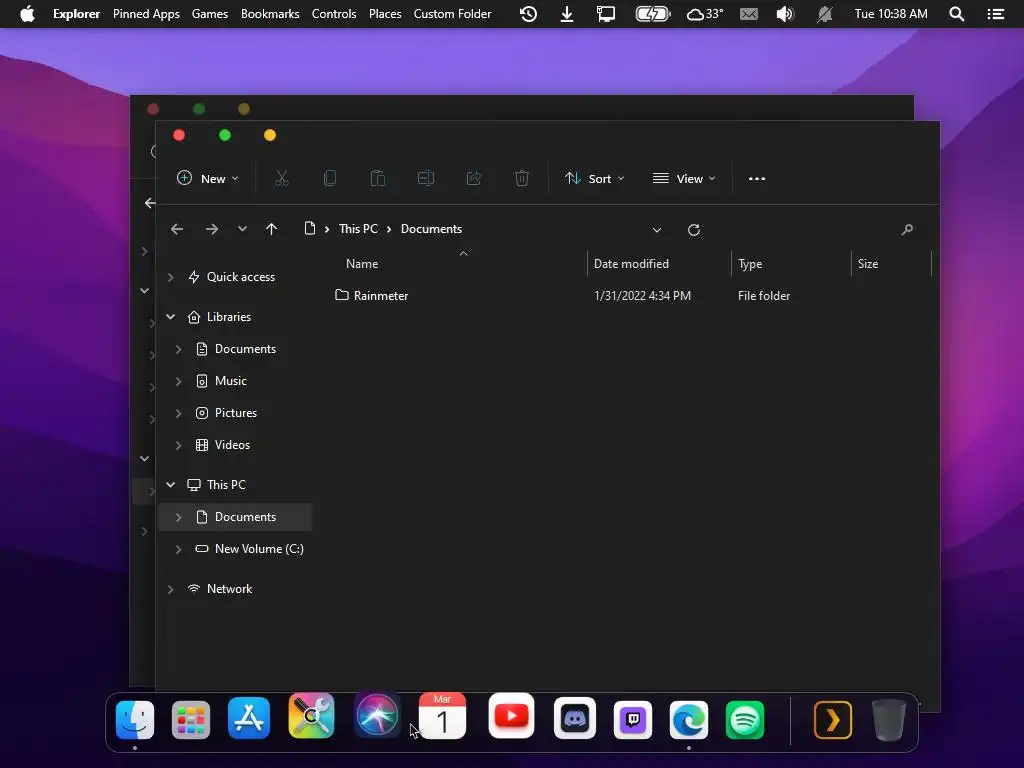The height and width of the screenshot is (768, 1024).
Task: Click the Apple logo in menu bar
Action: [x=27, y=14]
